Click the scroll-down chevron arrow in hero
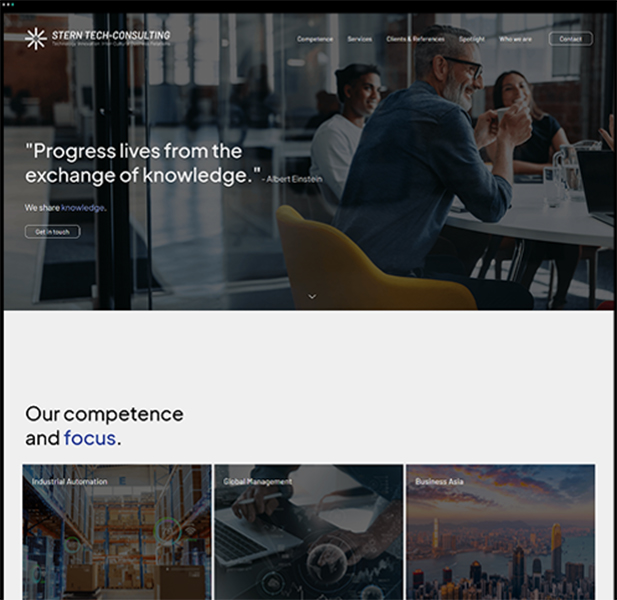Image resolution: width=617 pixels, height=600 pixels. pos(312,296)
